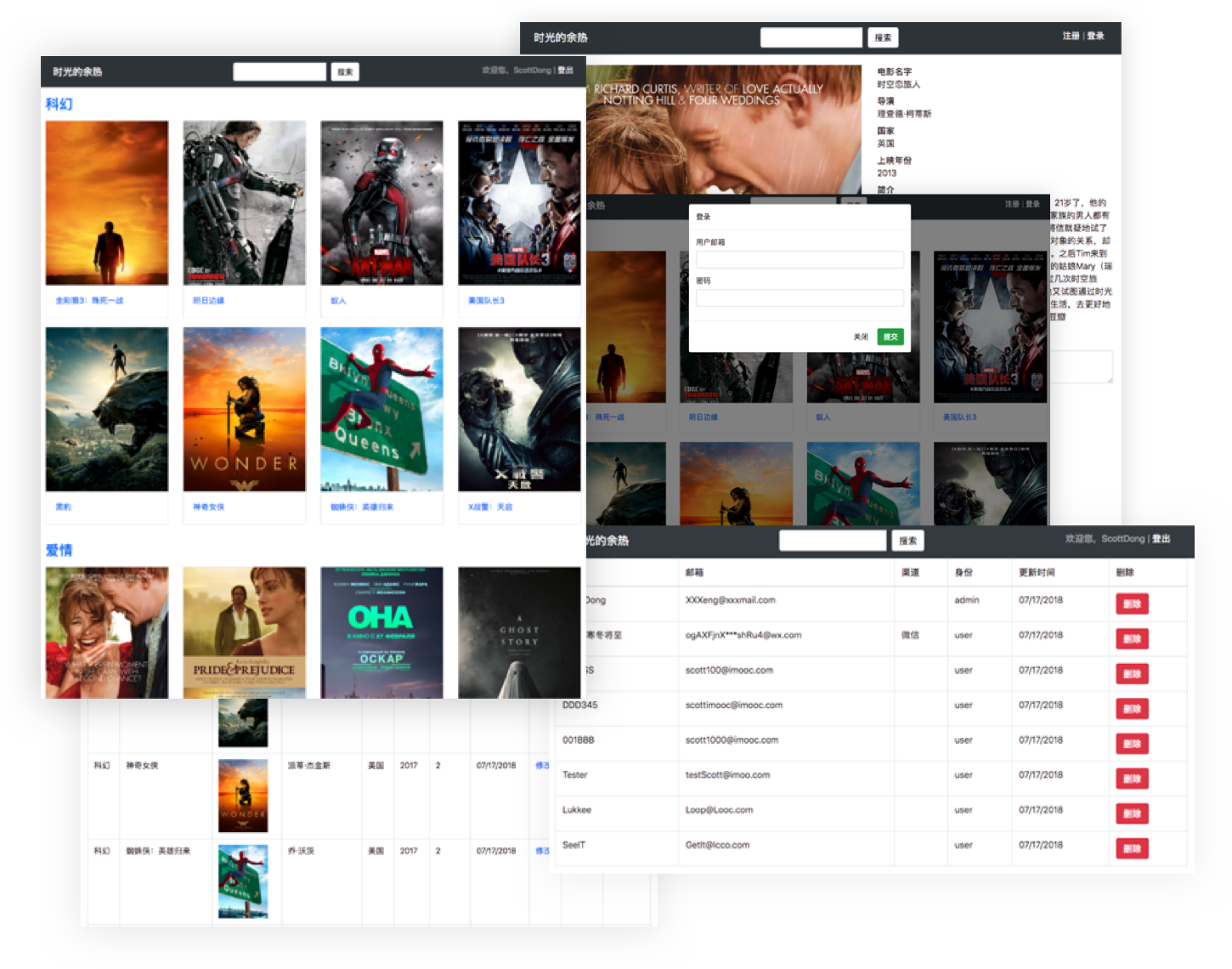
Task: Open the 爱情 category heading
Action: pyautogui.click(x=59, y=550)
